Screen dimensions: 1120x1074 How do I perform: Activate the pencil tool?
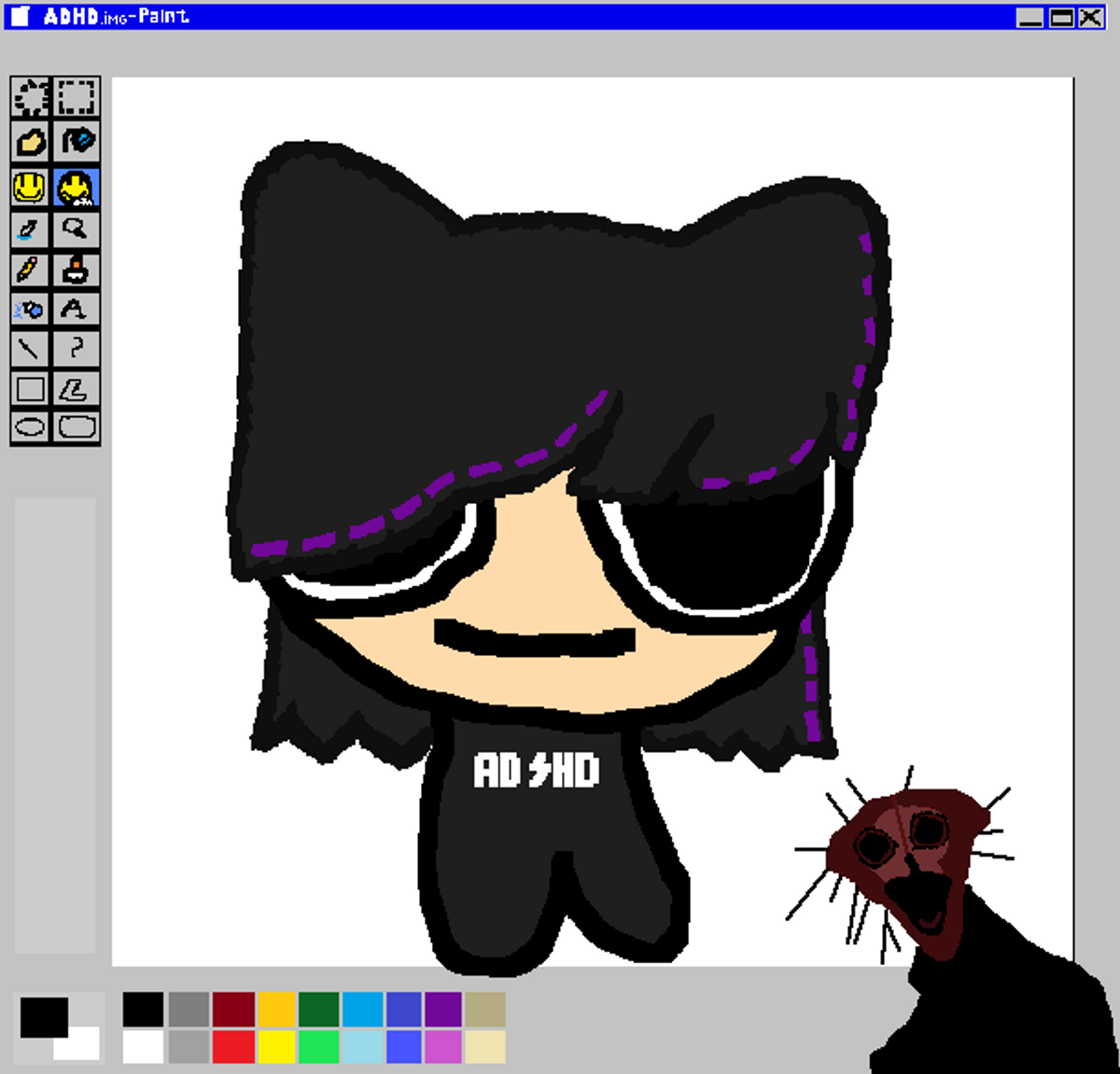tap(30, 271)
